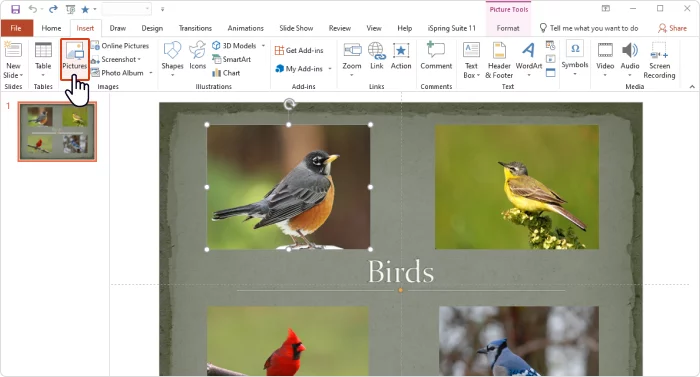This screenshot has height=377, width=700.
Task: Switch to the Design tab
Action: click(152, 28)
